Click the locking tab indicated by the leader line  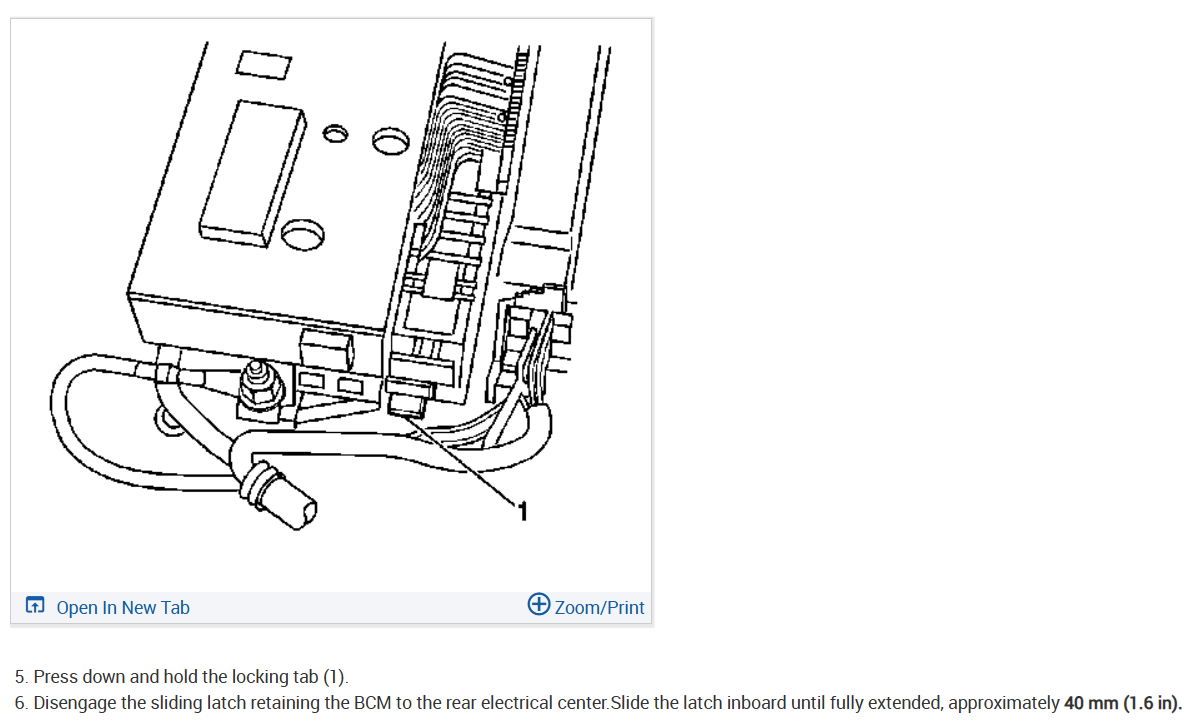pos(407,404)
